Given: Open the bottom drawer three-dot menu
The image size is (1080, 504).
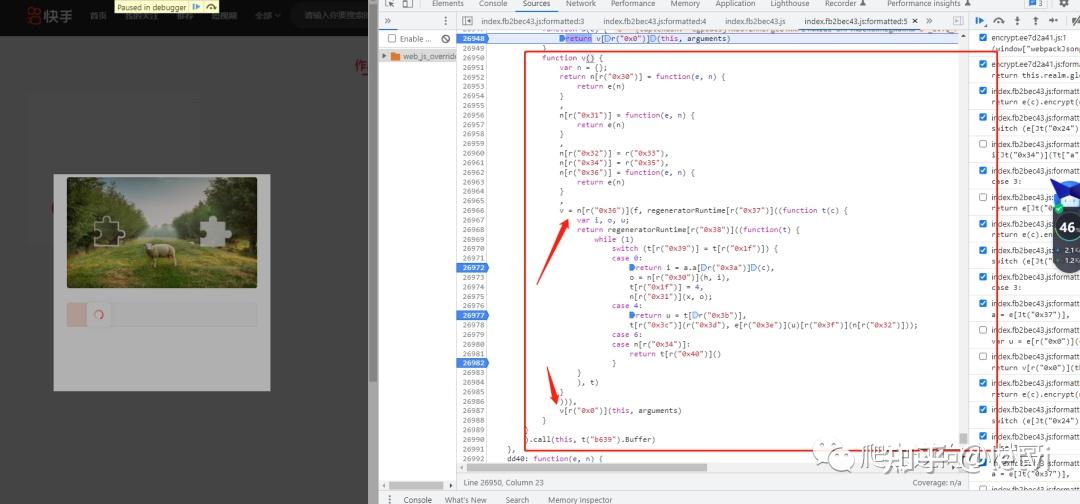Looking at the screenshot, I should pyautogui.click(x=390, y=499).
